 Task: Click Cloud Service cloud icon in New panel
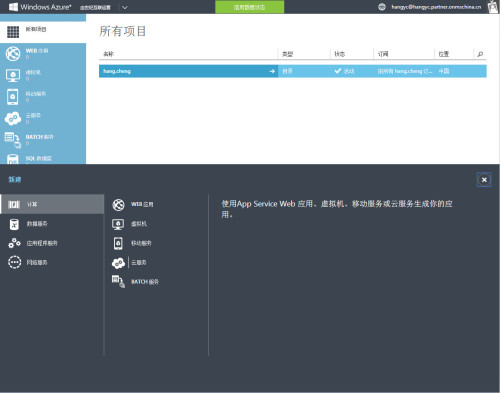coord(118,263)
